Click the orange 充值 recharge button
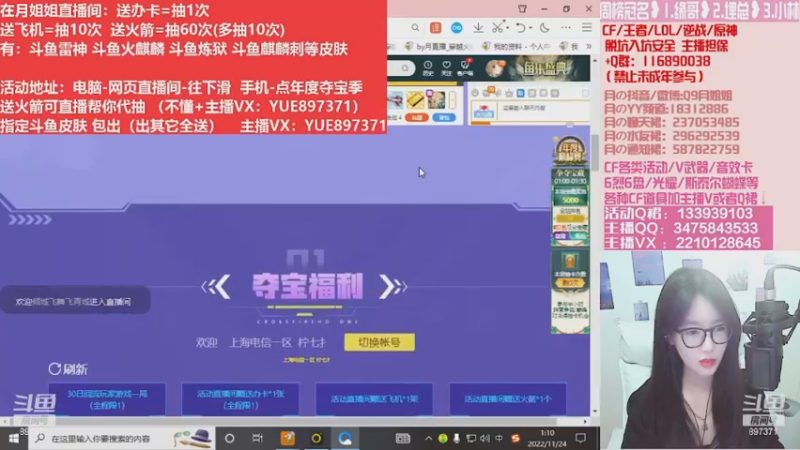Screen dimensions: 800x450 417,117
